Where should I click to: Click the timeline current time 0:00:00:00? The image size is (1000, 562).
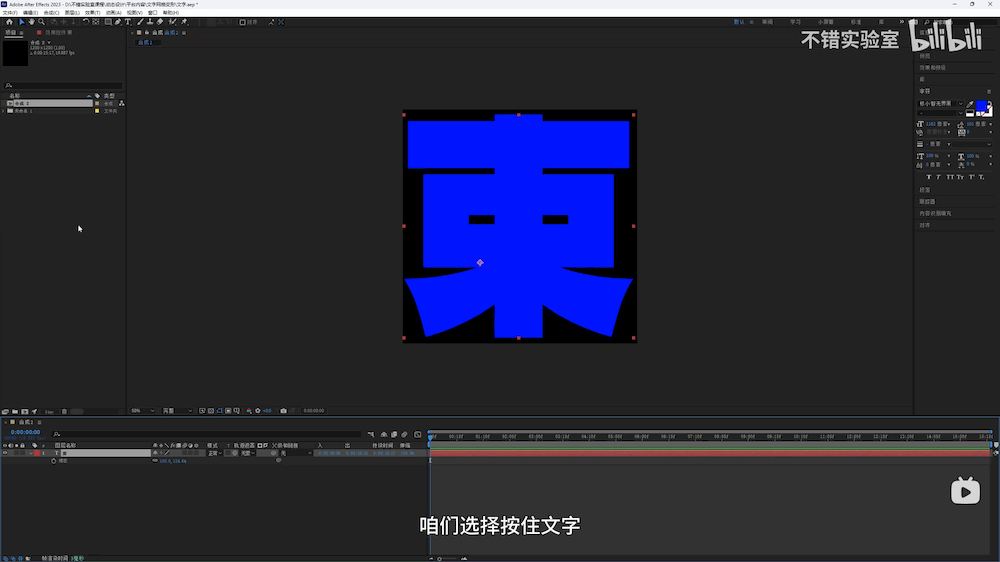pyautogui.click(x=25, y=432)
